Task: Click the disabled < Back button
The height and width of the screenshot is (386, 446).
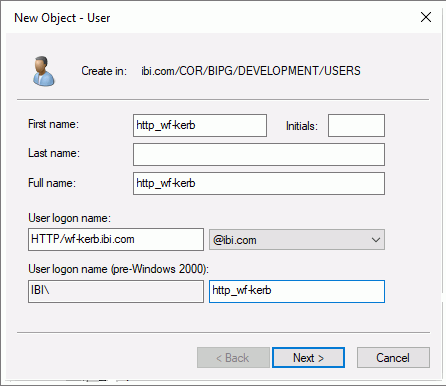Action: coord(233,358)
